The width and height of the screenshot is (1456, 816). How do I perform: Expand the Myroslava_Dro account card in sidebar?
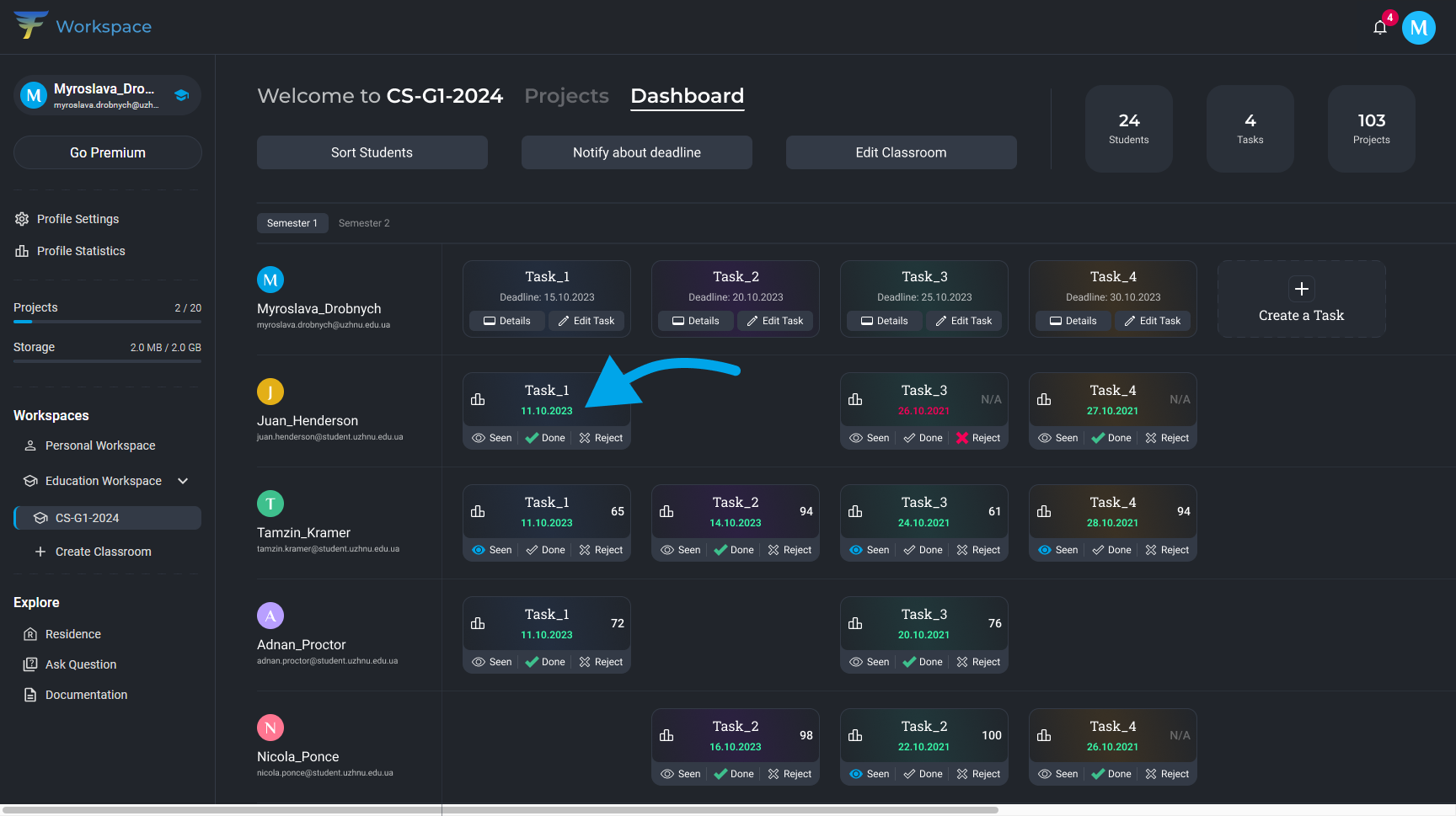(x=107, y=95)
